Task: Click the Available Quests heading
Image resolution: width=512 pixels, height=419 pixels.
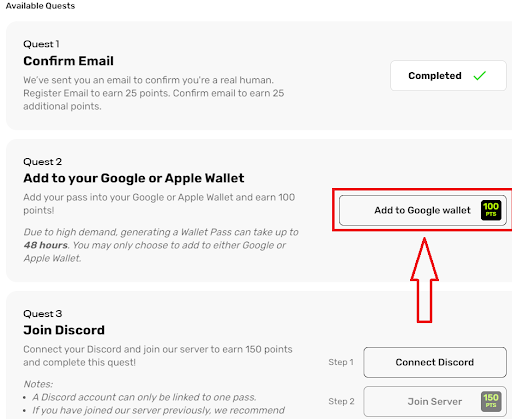Action: [x=40, y=6]
